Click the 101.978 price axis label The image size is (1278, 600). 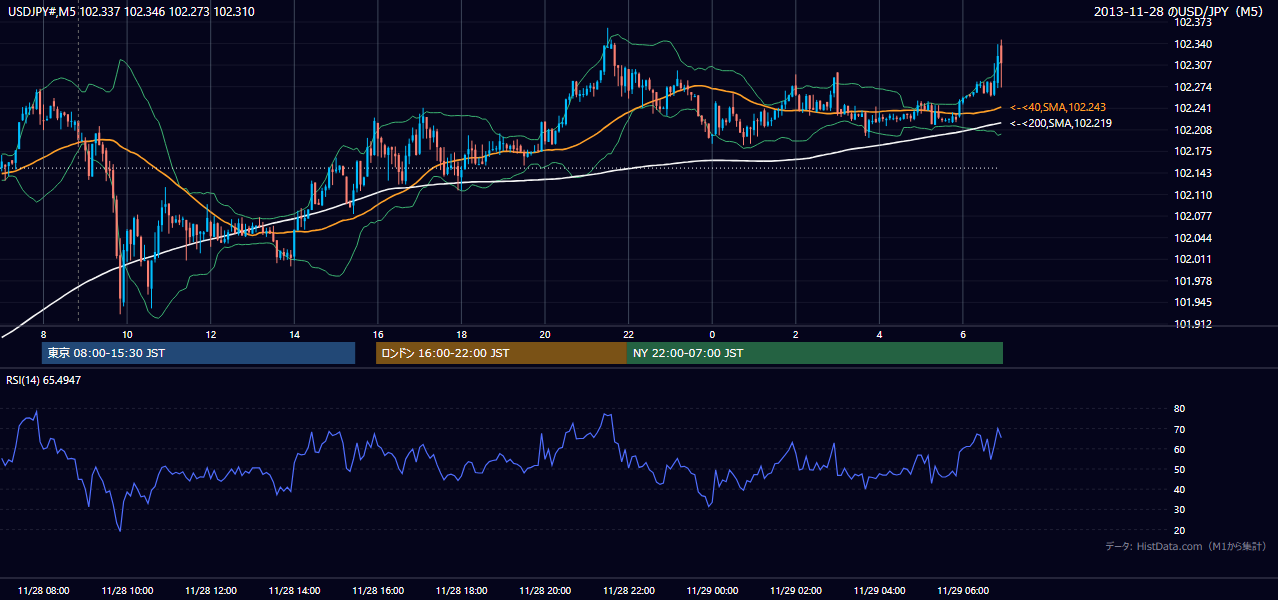coord(1192,281)
